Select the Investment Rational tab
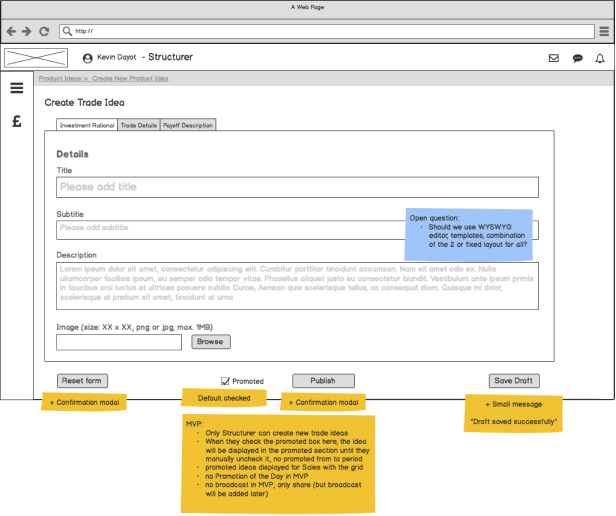This screenshot has height=516, width=616. (87, 125)
